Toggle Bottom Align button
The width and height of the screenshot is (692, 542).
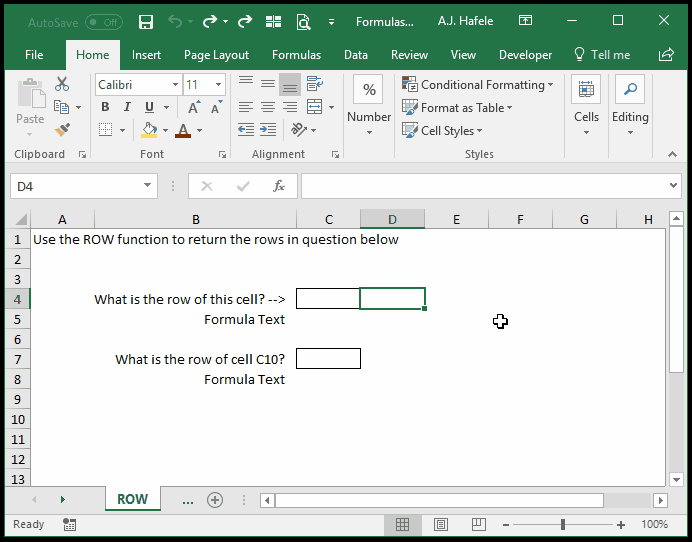click(290, 84)
